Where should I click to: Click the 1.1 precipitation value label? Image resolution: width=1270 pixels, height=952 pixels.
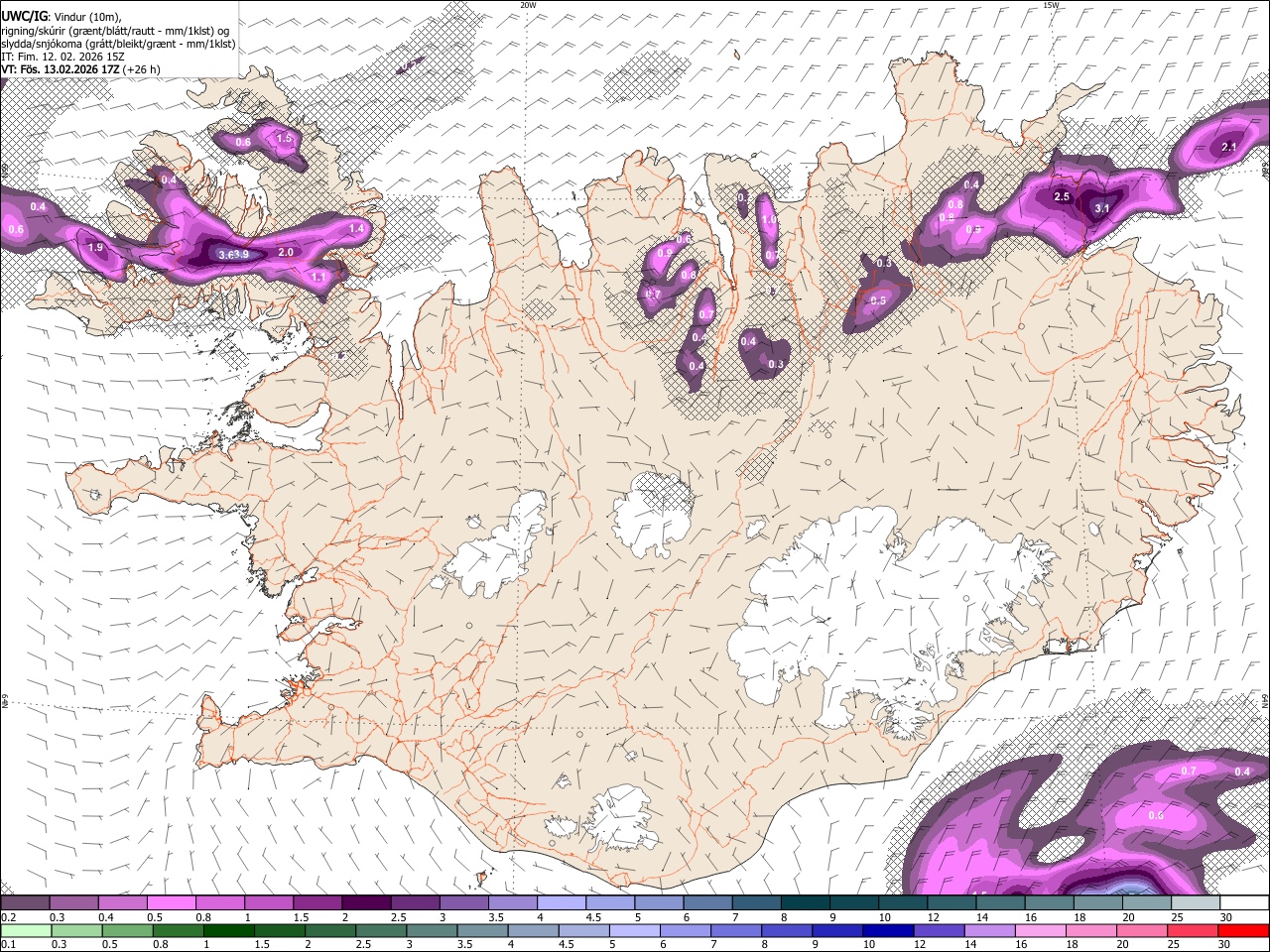pos(319,277)
